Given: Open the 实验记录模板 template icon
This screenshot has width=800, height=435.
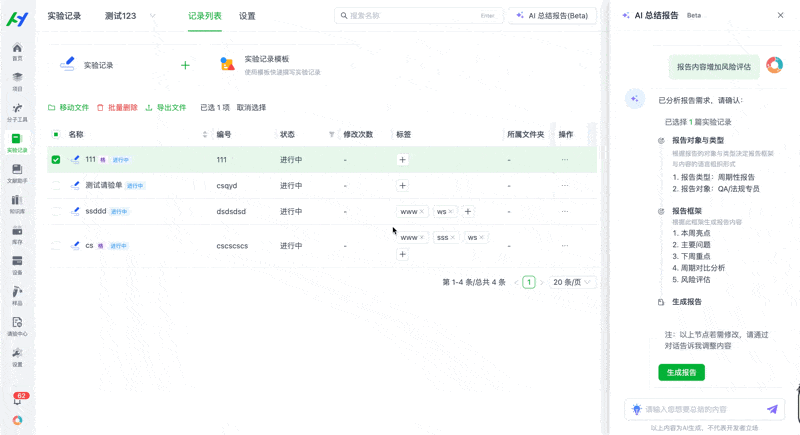Looking at the screenshot, I should [x=227, y=64].
